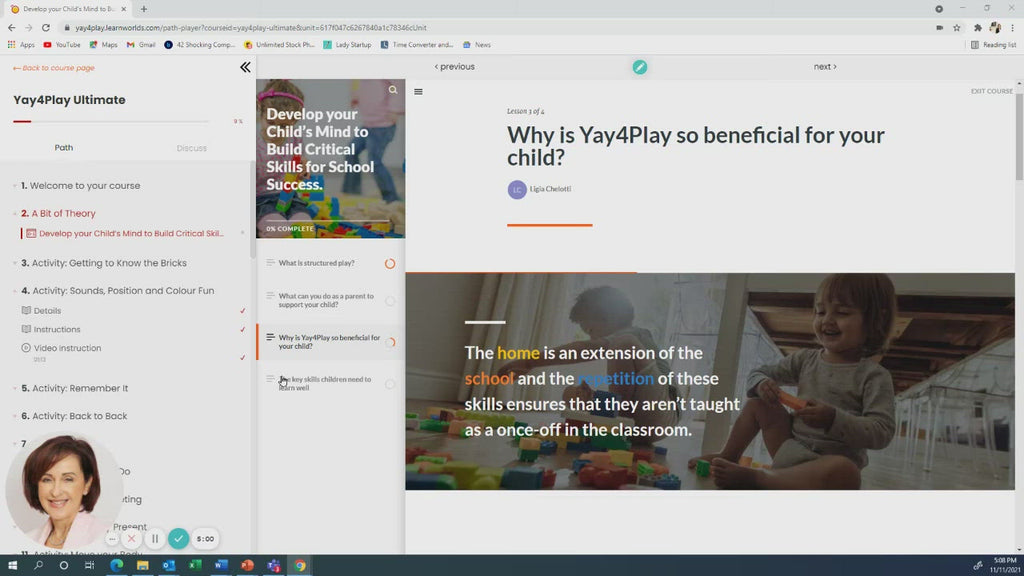Toggle completion circle for Why is Yay4Play so beneficial

(390, 342)
